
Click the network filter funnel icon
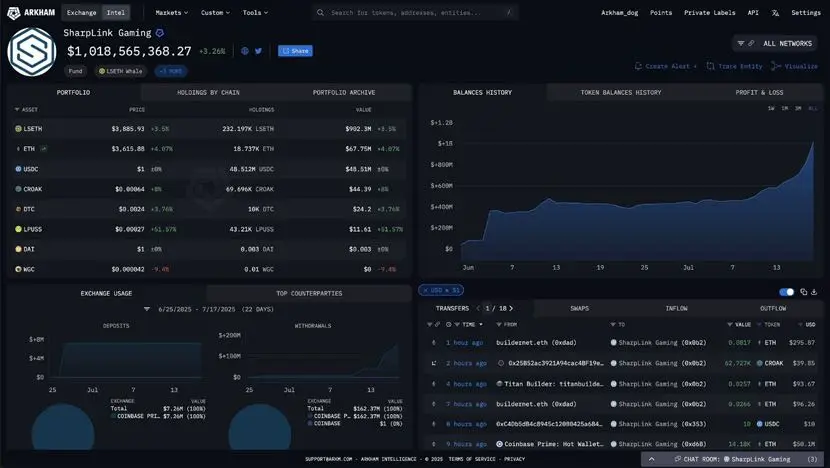[x=741, y=43]
